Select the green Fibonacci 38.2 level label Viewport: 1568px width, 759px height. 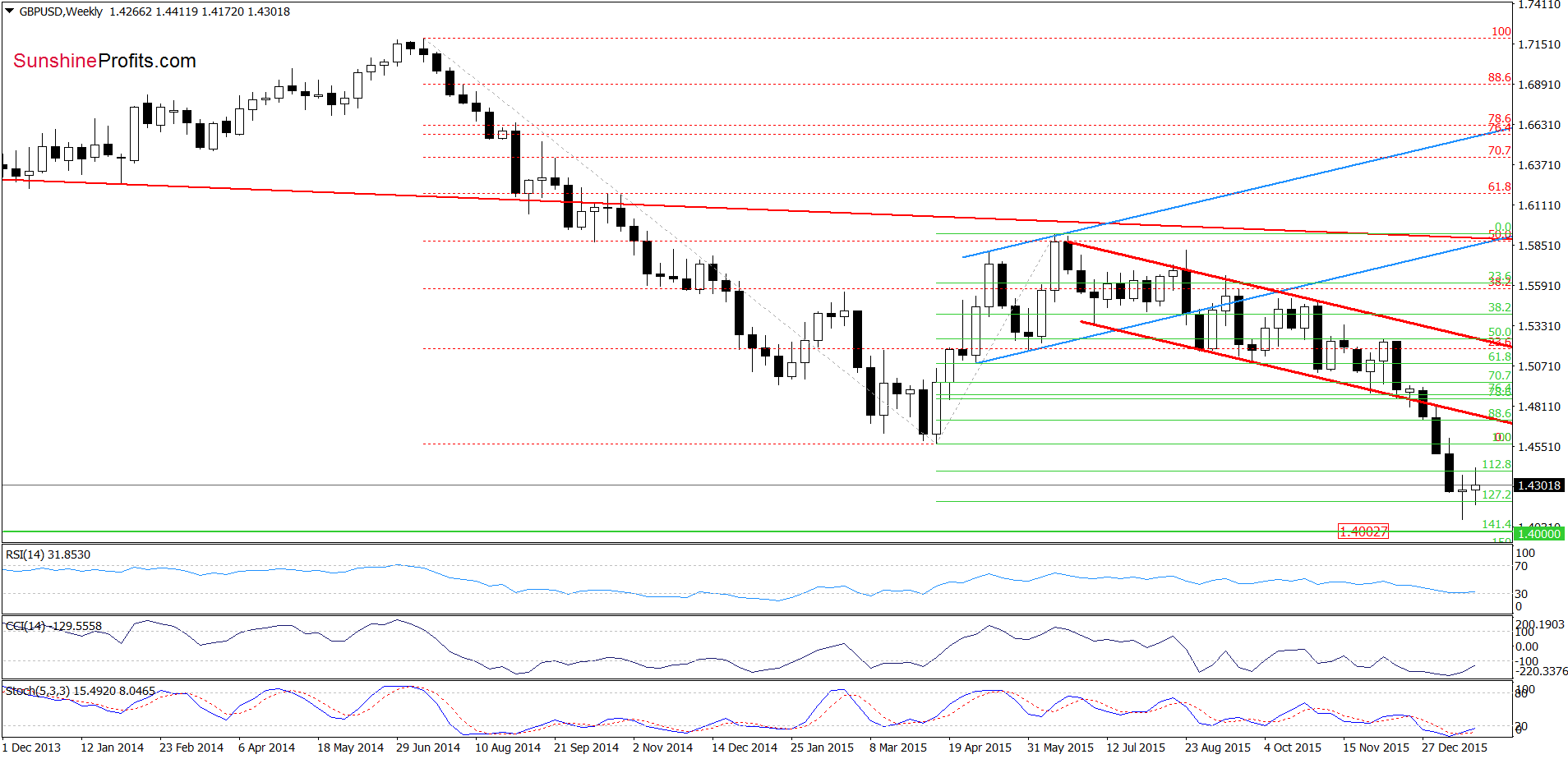point(1499,307)
